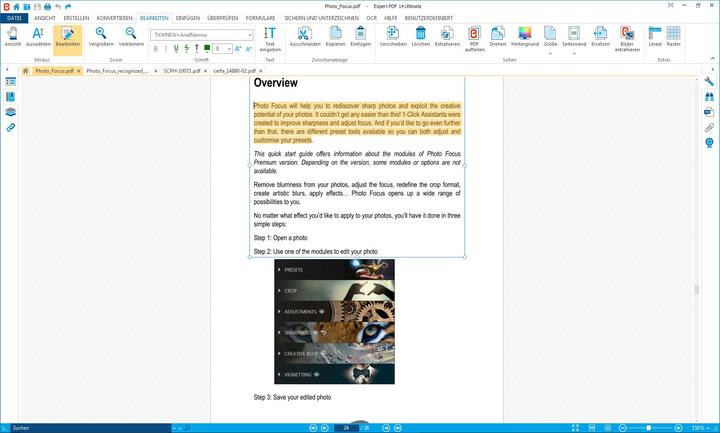
Task: Open the BENUTZERDEFINIERT tab
Action: tap(429, 18)
